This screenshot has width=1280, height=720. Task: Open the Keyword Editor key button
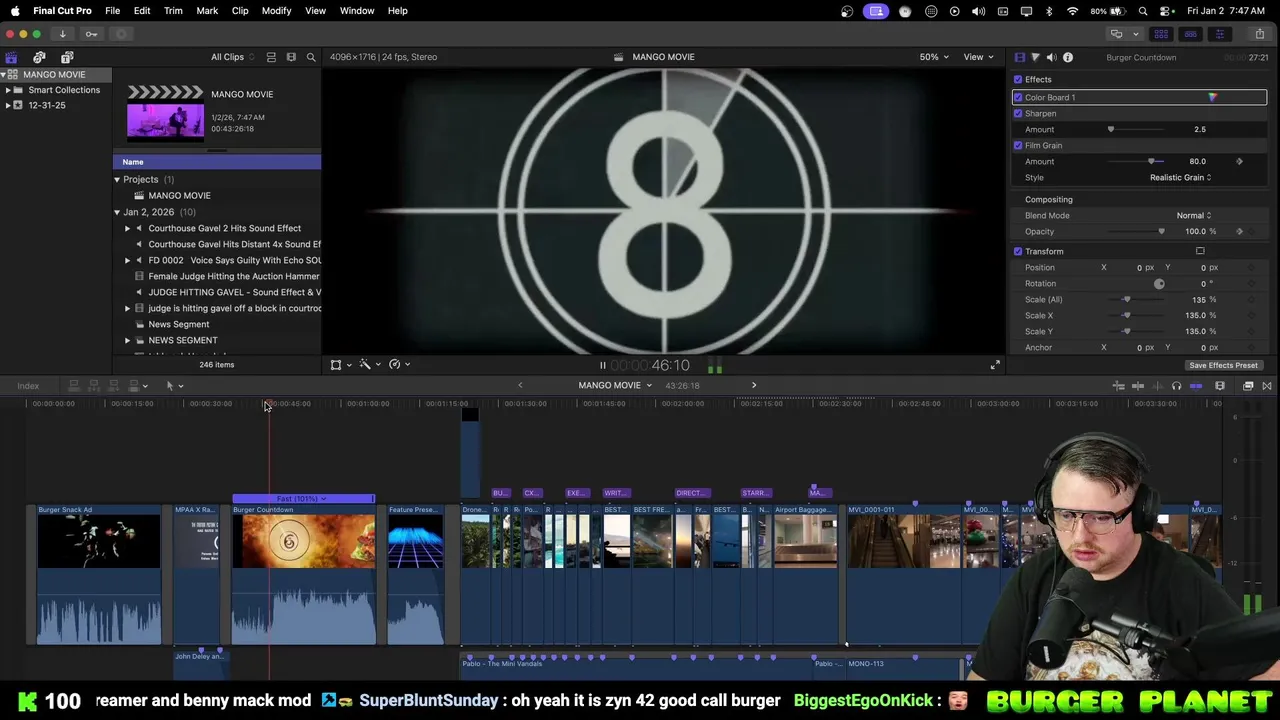click(x=91, y=34)
